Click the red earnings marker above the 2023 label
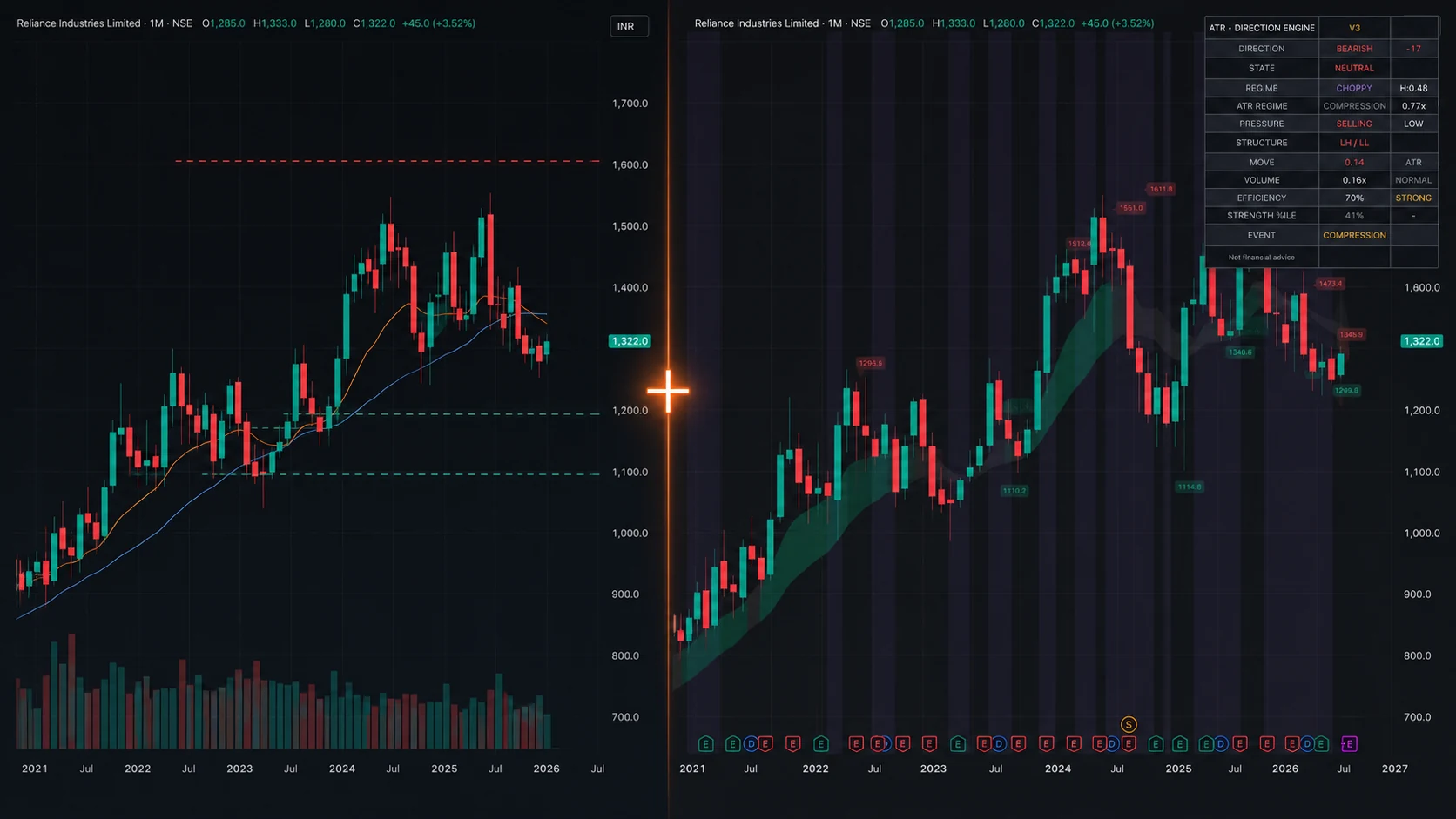This screenshot has height=819, width=1456. 929,744
